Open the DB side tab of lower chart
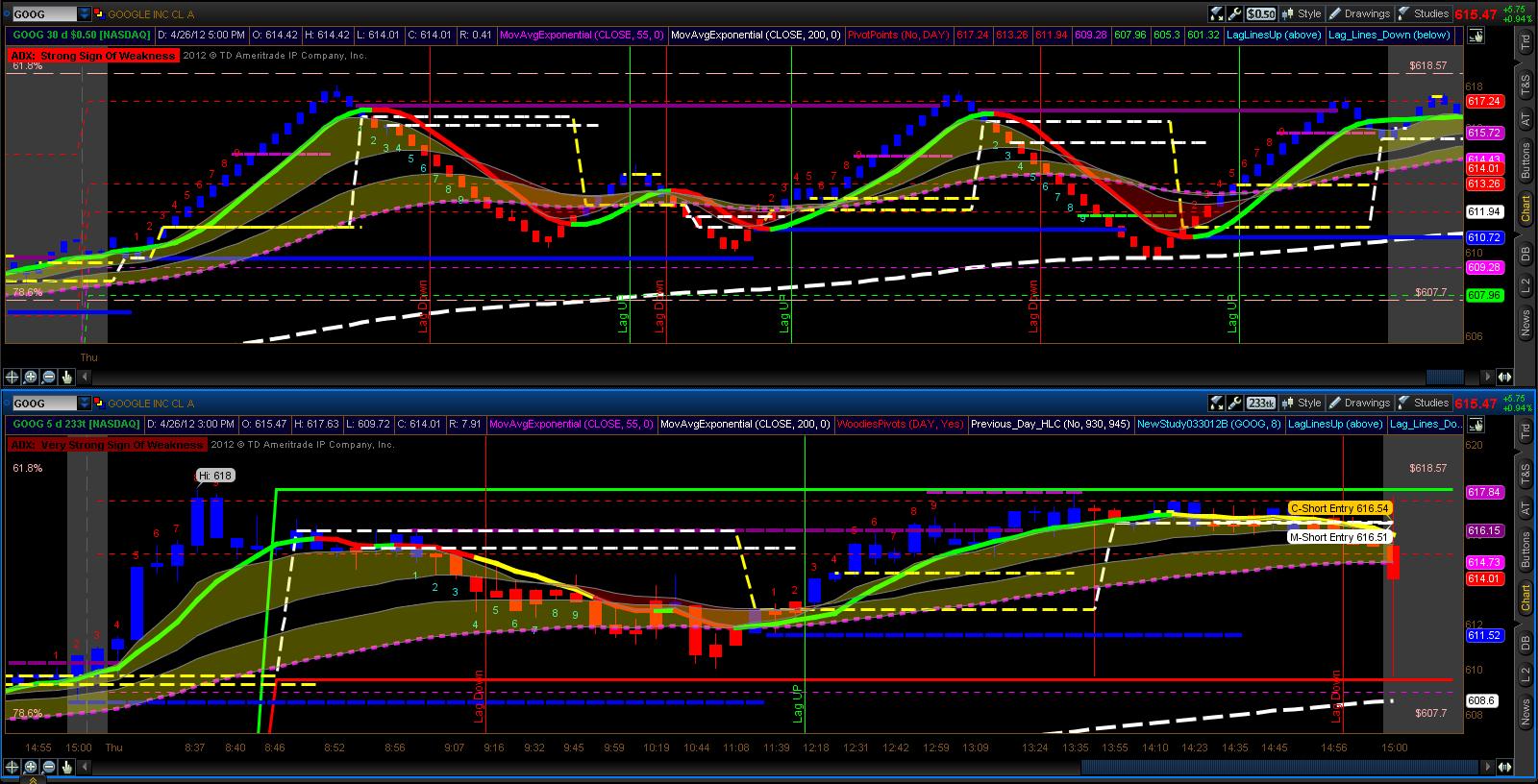 (x=1526, y=644)
